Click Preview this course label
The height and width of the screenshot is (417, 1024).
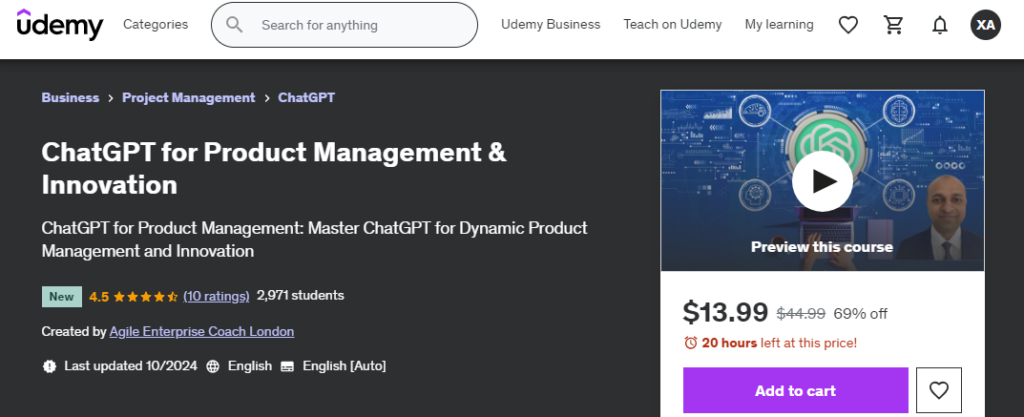tap(822, 247)
